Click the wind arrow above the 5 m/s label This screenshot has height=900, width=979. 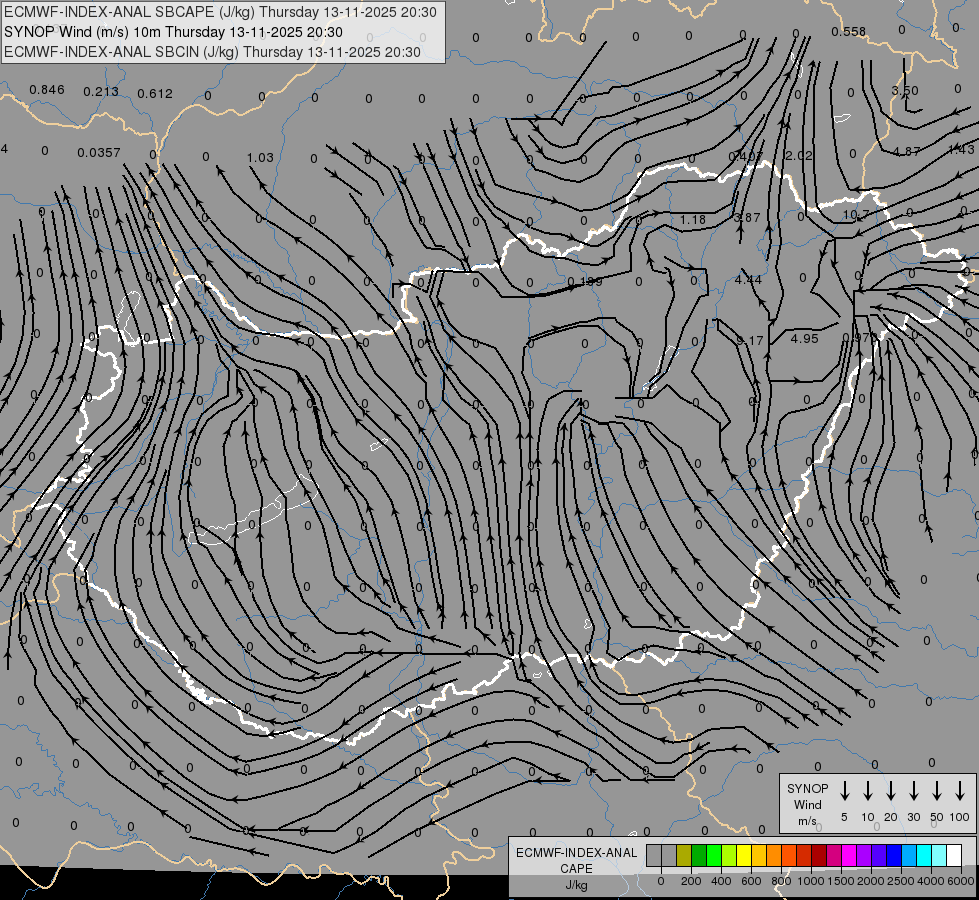[x=845, y=791]
